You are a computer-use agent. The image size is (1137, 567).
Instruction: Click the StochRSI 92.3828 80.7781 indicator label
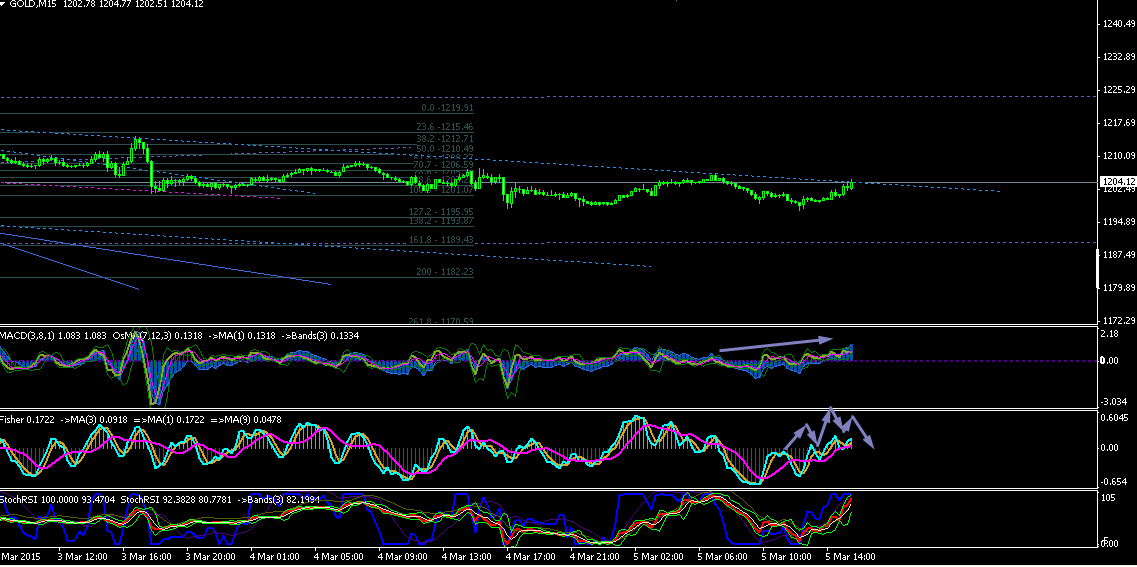178,500
